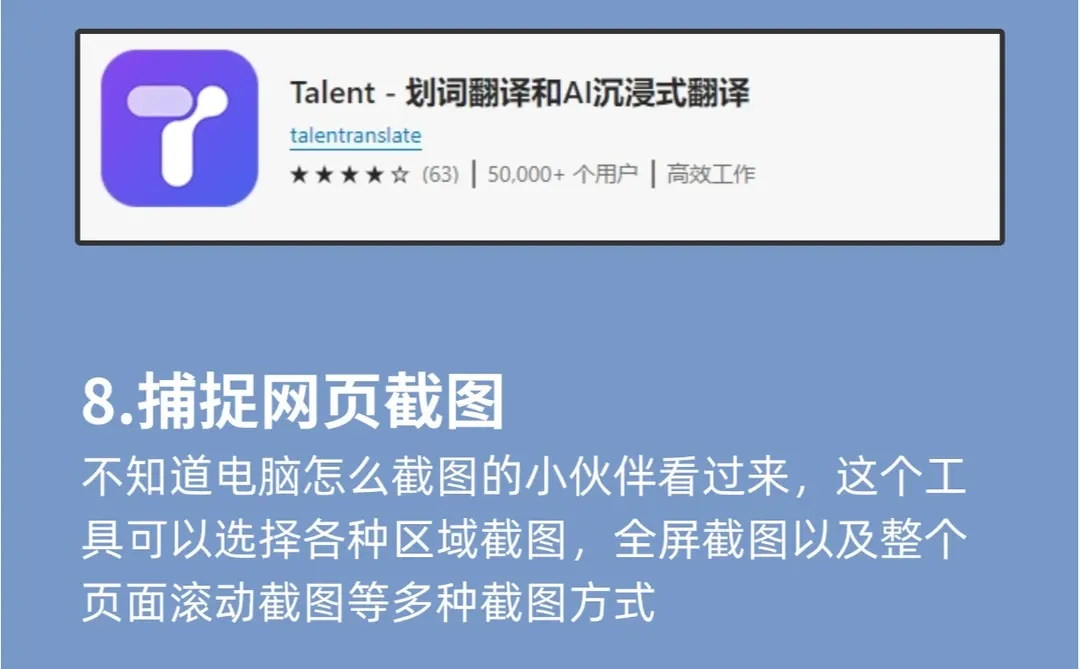Click the line mentioning 全屏截图以及整个
Viewport: 1080px width, 669px height.
(524, 539)
